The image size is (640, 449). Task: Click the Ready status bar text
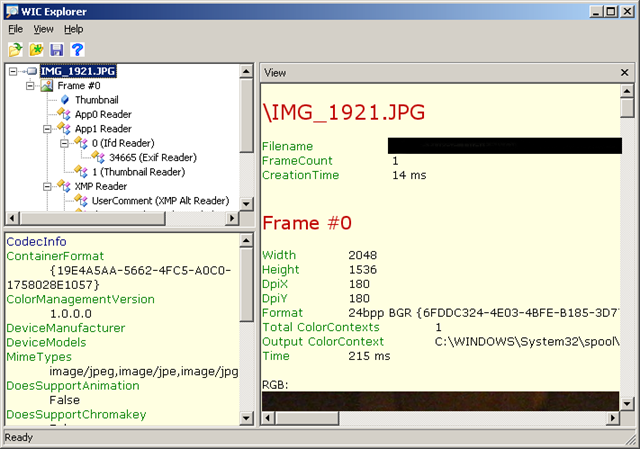pos(19,438)
